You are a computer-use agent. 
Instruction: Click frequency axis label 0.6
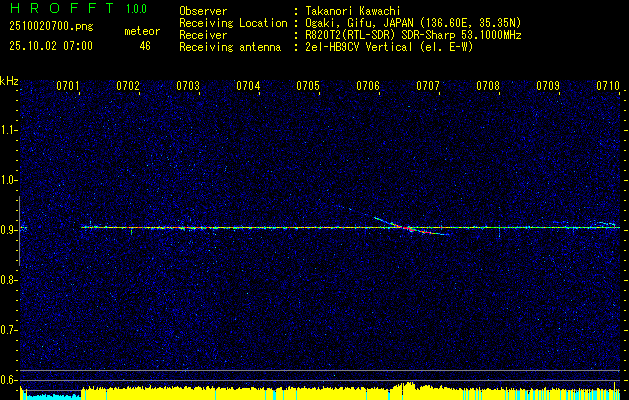click(x=8, y=380)
